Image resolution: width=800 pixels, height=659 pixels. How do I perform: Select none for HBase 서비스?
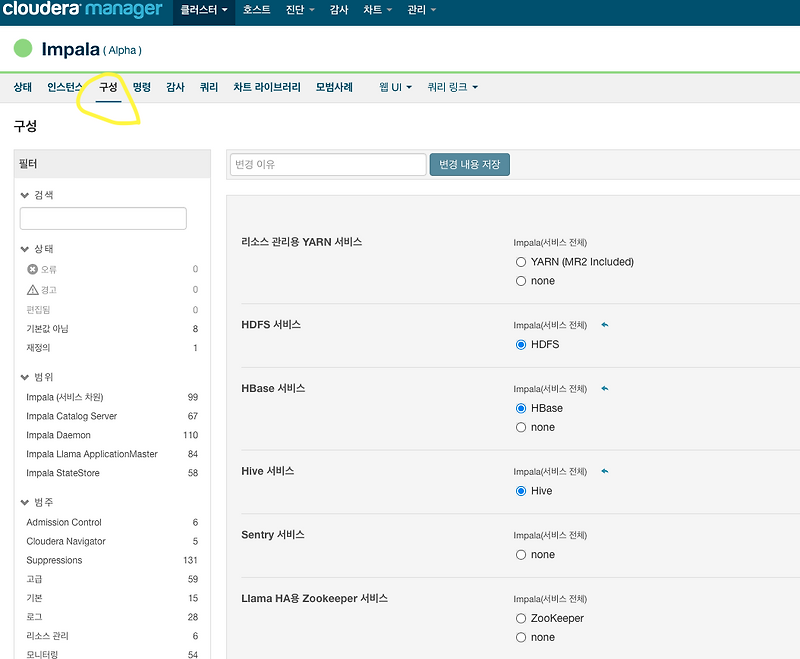520,427
